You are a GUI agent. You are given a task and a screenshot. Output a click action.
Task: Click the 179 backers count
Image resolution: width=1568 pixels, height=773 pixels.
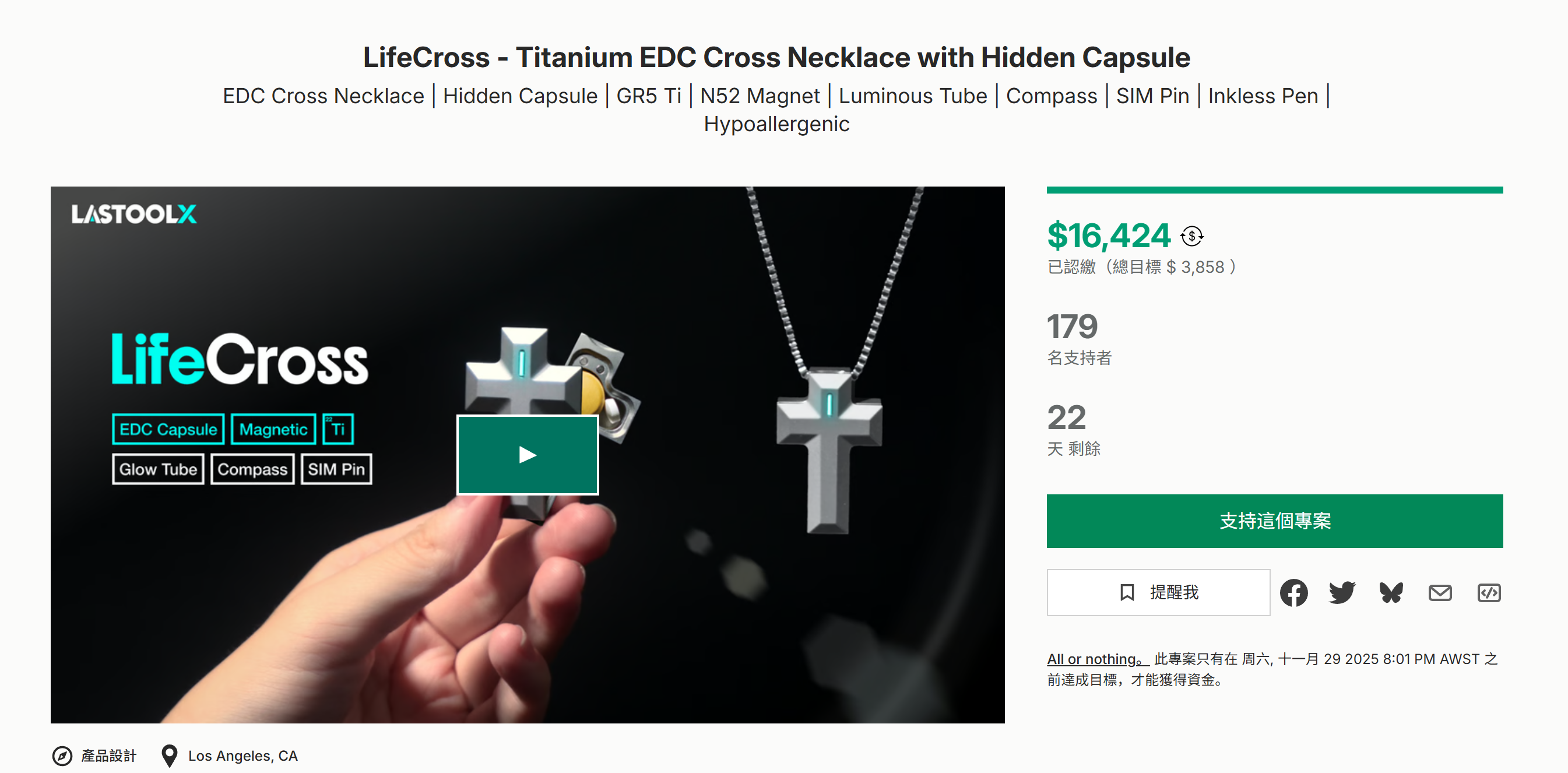1072,326
